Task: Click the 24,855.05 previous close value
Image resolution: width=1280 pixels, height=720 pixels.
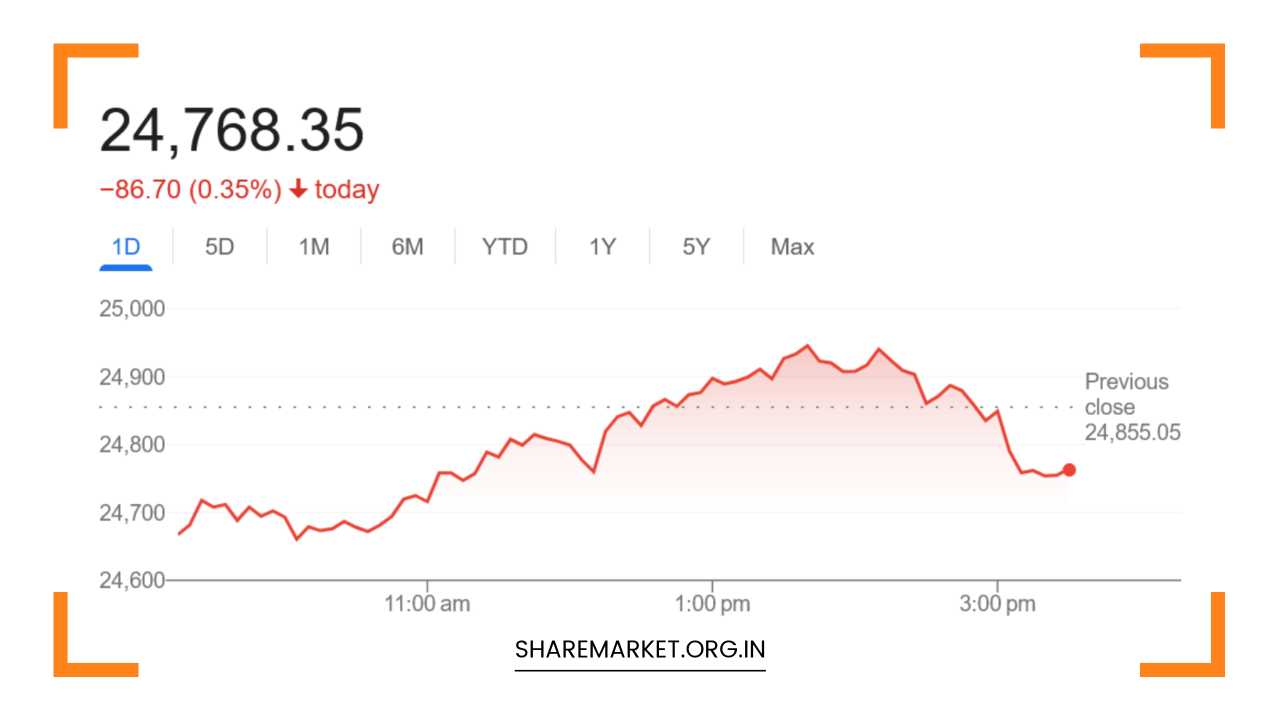Action: point(1133,432)
